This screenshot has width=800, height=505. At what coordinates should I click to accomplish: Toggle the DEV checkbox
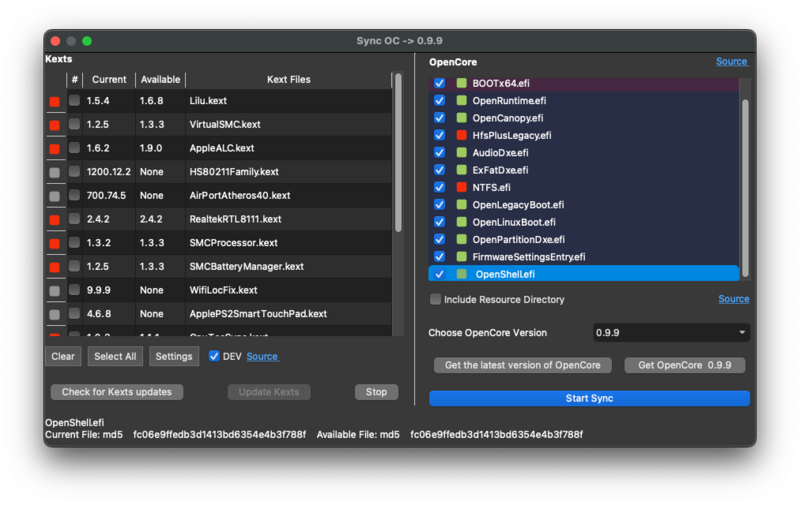pyautogui.click(x=214, y=356)
